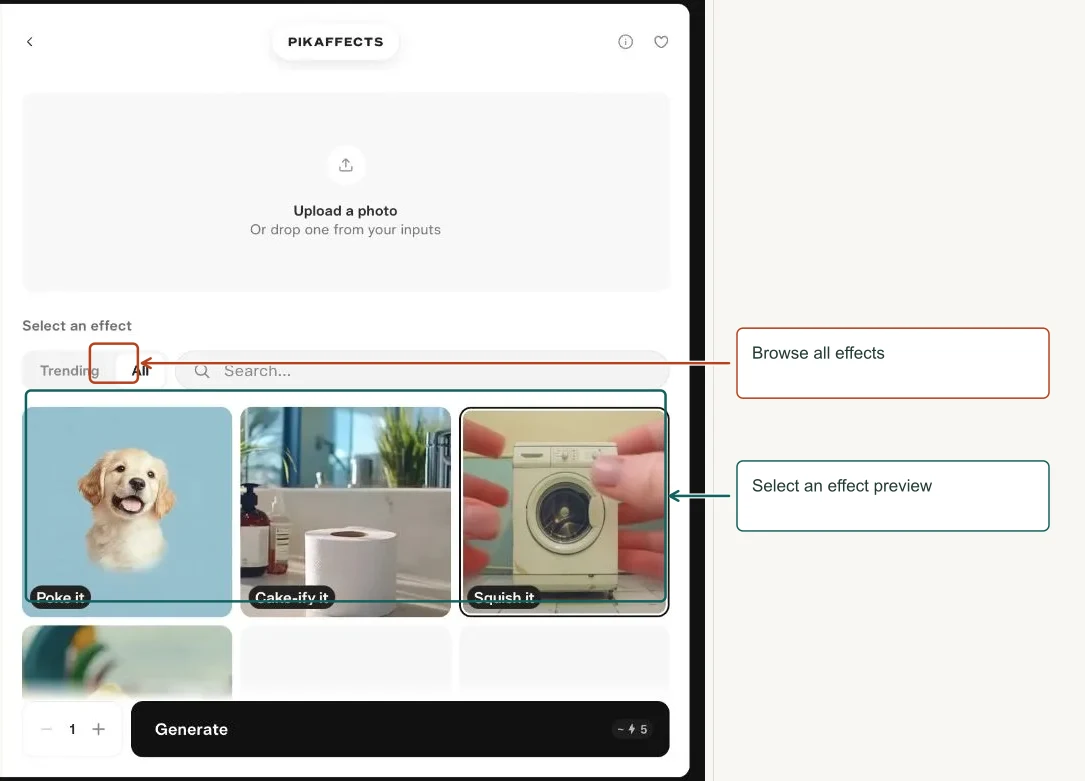Select the Poke it effect thumbnail

pos(127,512)
